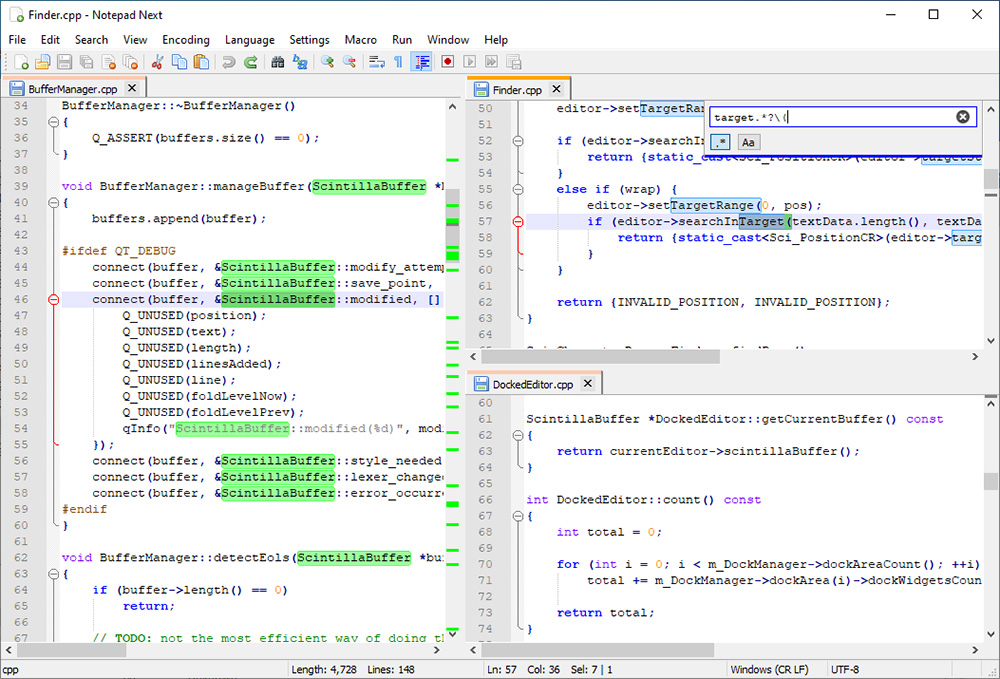Open the Settings menu
The image size is (1000, 679).
[309, 40]
